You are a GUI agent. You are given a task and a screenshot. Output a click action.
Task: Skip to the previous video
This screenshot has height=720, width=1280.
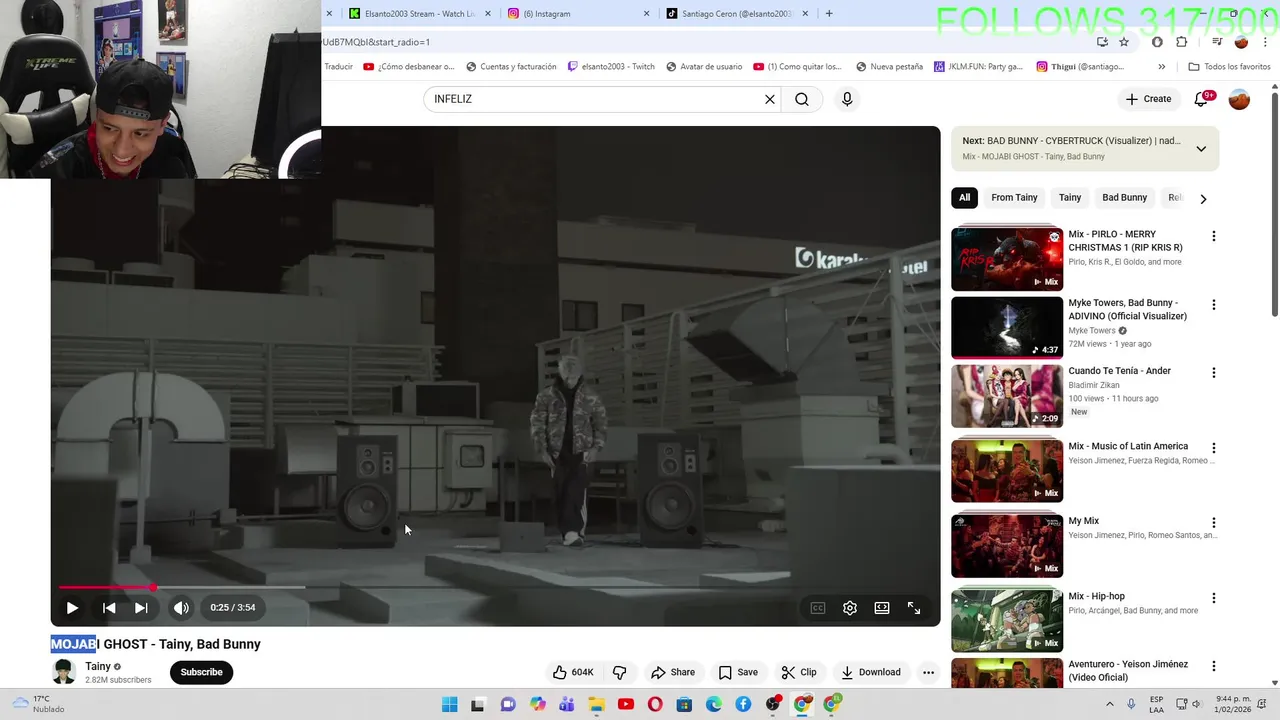pos(109,607)
